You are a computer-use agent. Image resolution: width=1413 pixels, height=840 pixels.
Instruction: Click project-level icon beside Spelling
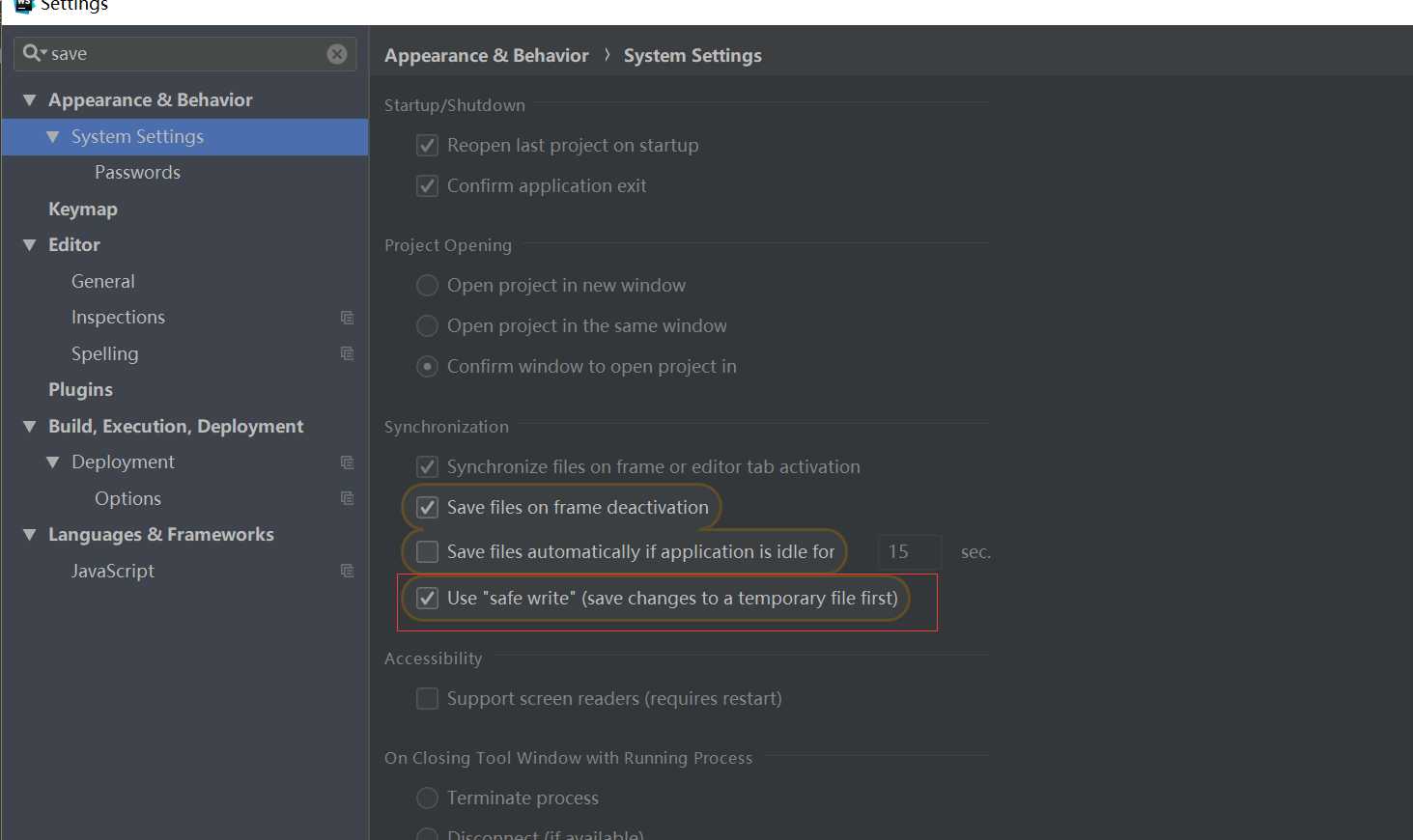(347, 353)
